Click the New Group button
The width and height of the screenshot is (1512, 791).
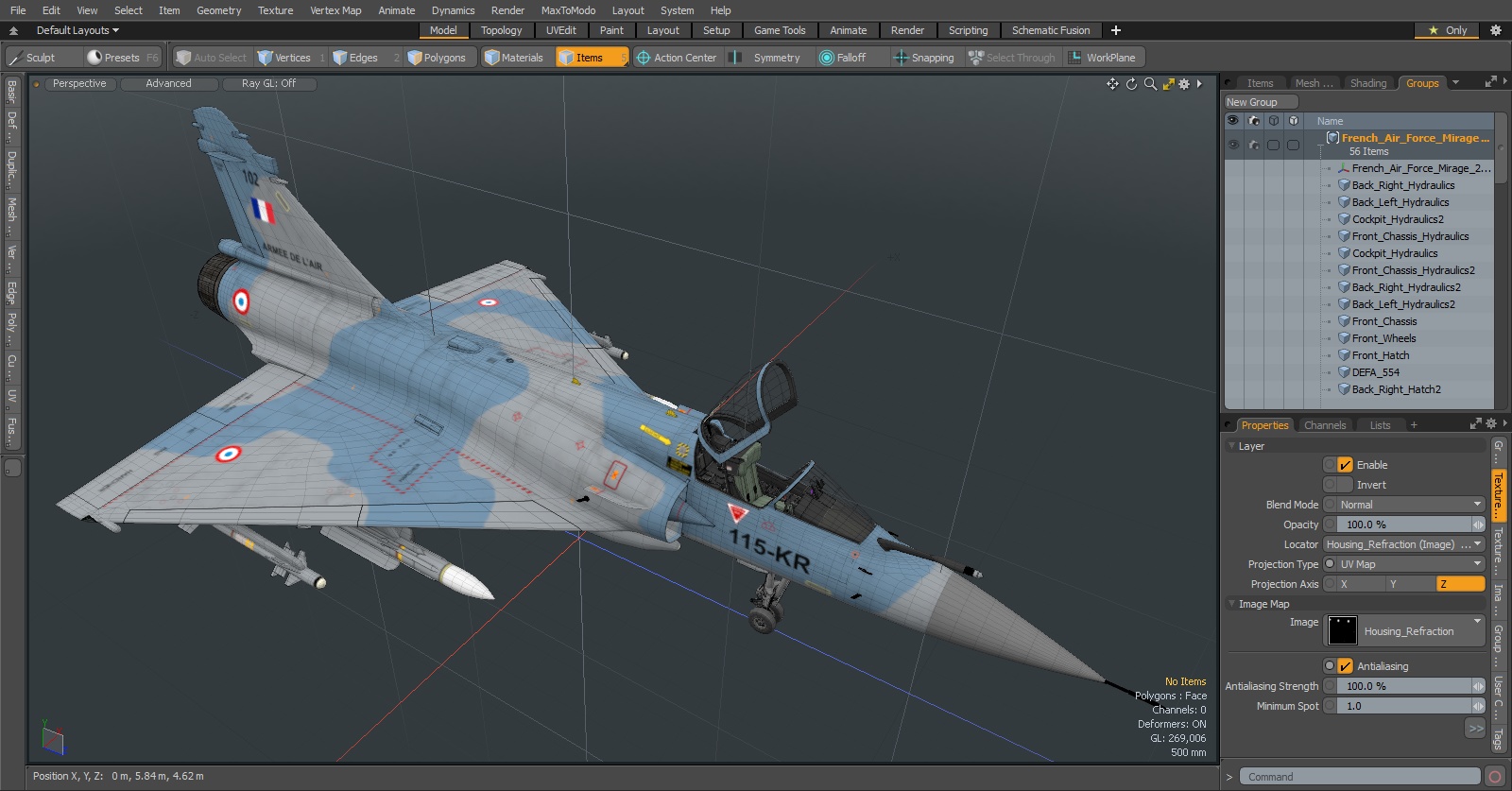[1261, 102]
